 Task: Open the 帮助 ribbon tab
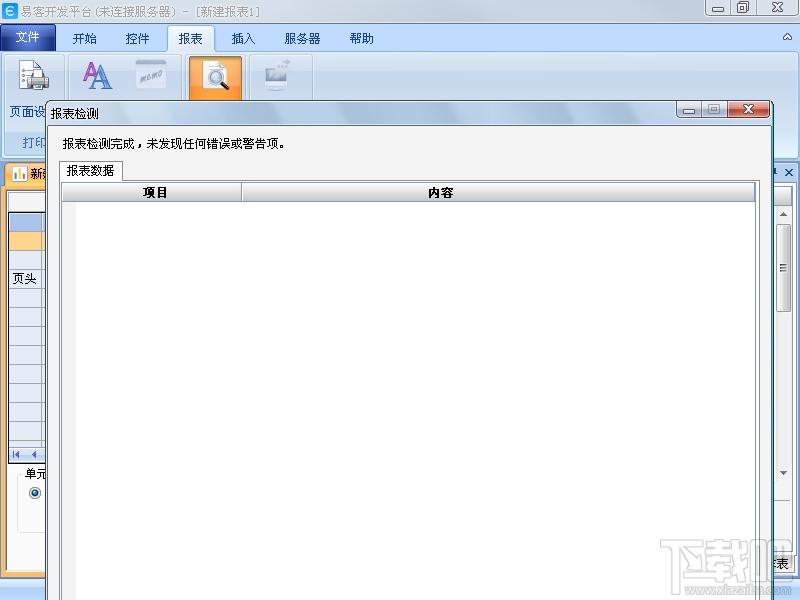coord(361,39)
